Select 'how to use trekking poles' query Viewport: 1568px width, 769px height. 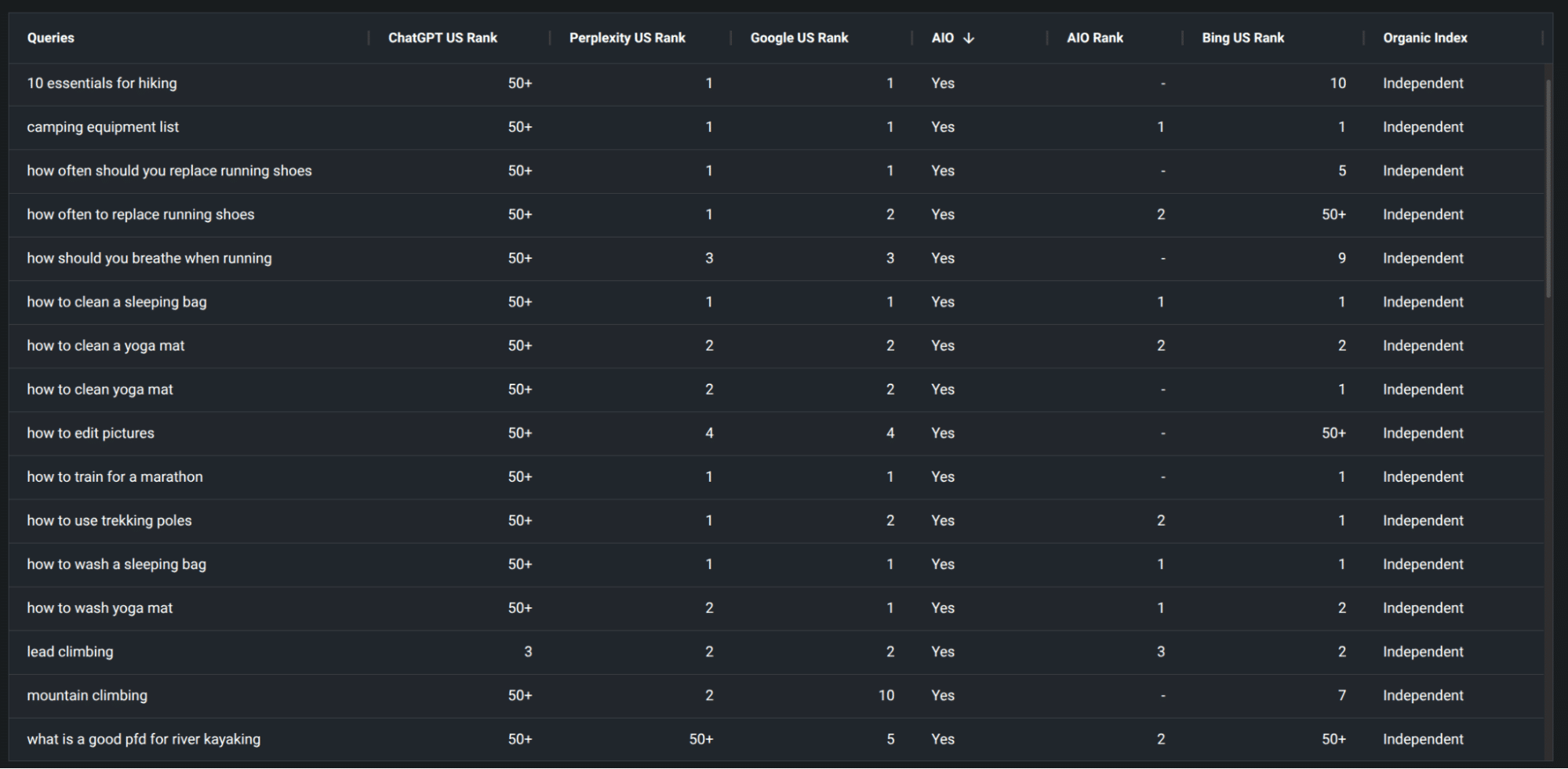[109, 521]
